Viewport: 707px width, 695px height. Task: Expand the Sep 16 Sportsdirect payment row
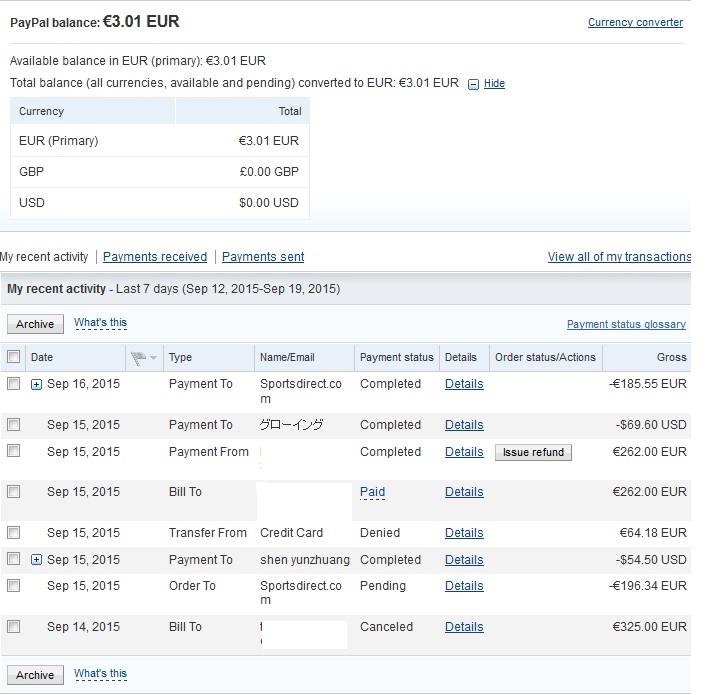coord(37,384)
